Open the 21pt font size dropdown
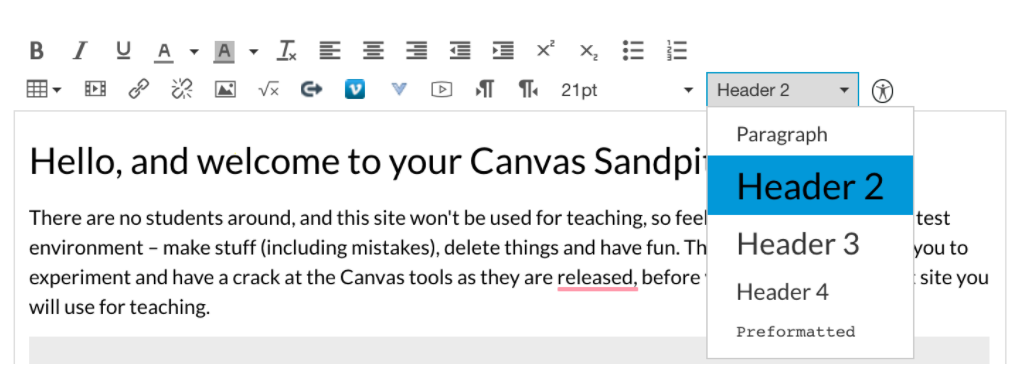The height and width of the screenshot is (385, 1025). click(x=626, y=90)
